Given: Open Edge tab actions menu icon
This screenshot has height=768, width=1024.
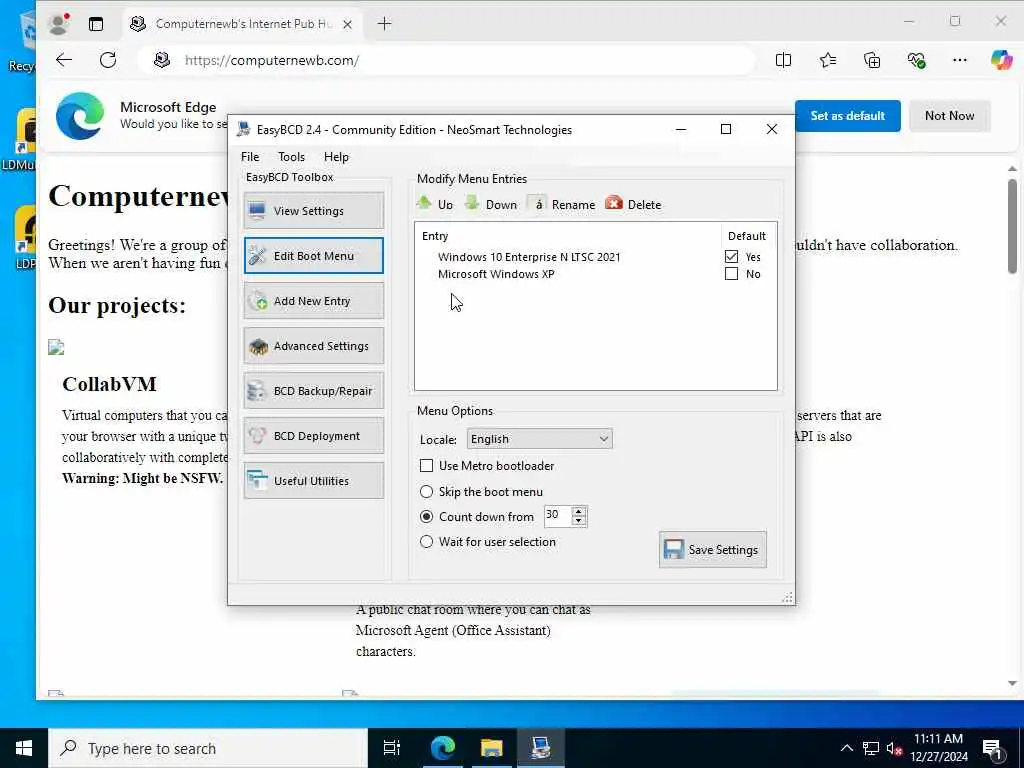Looking at the screenshot, I should [x=96, y=24].
